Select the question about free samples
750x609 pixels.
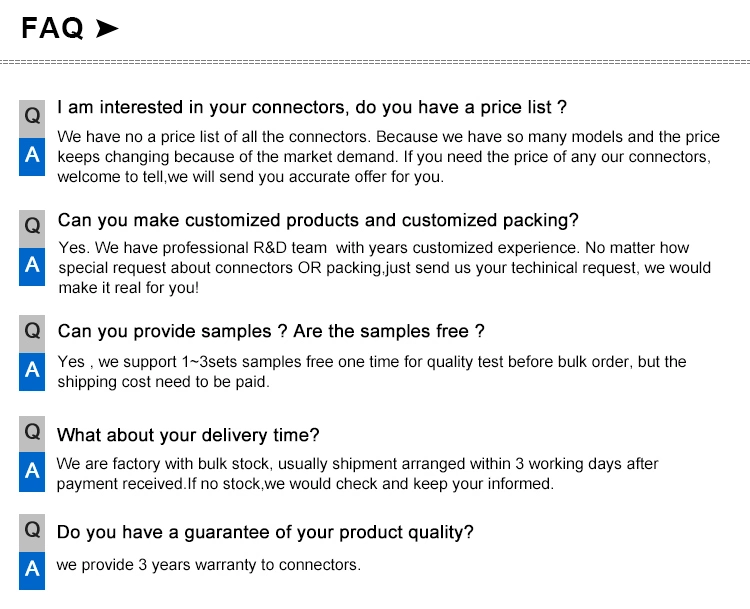click(271, 331)
